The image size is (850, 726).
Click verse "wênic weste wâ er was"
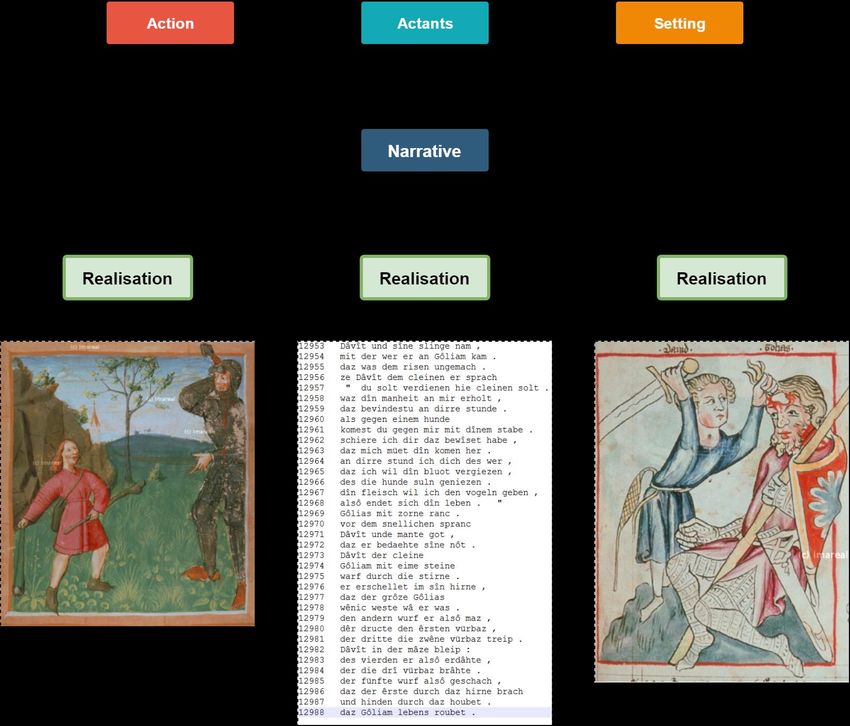400,607
